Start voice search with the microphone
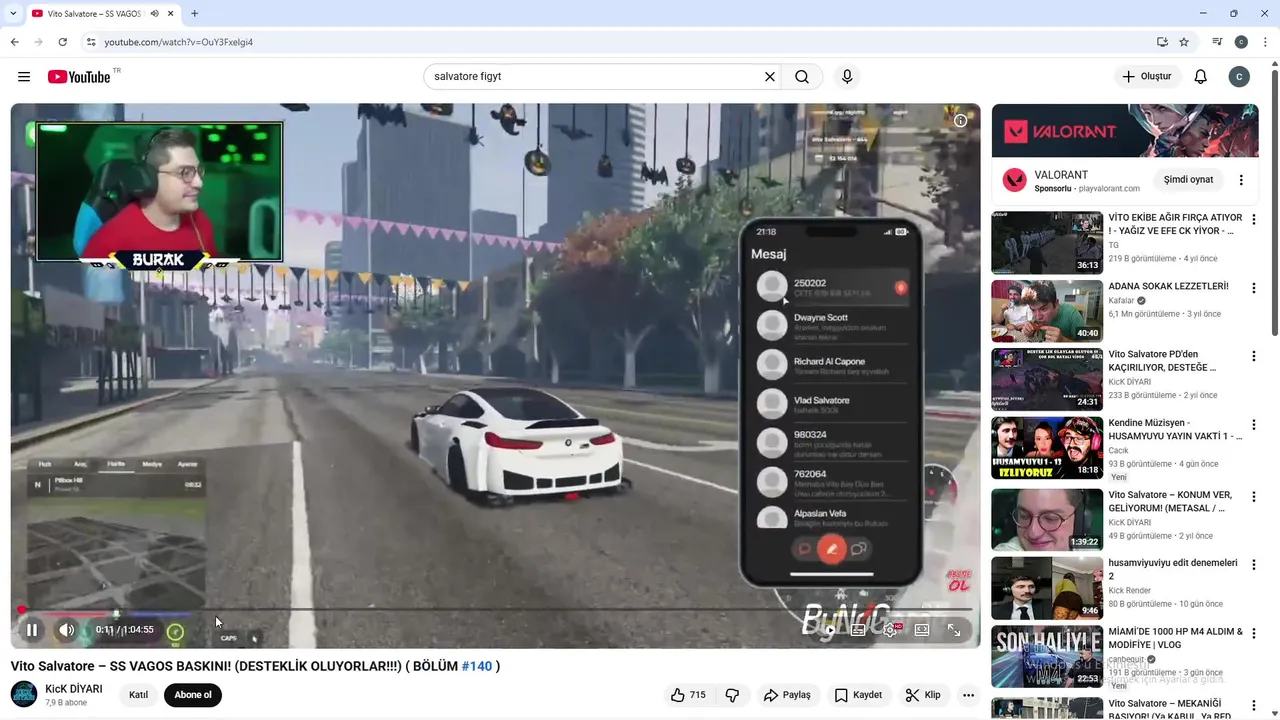The image size is (1280, 720). (847, 77)
